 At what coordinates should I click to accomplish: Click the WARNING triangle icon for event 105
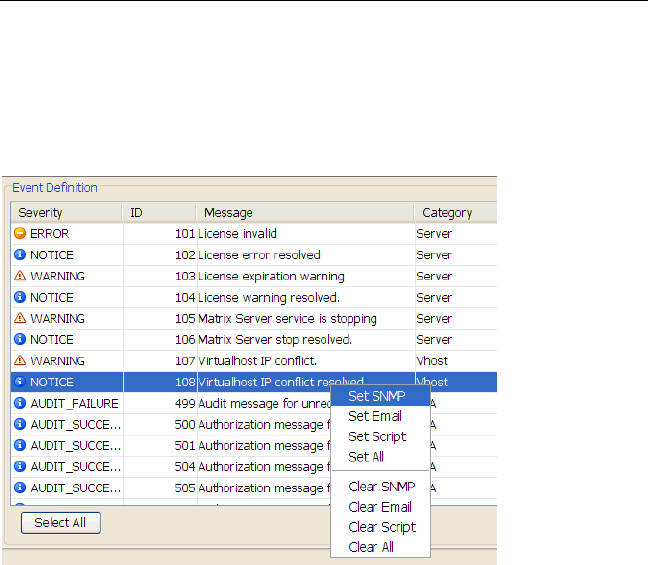click(x=20, y=319)
